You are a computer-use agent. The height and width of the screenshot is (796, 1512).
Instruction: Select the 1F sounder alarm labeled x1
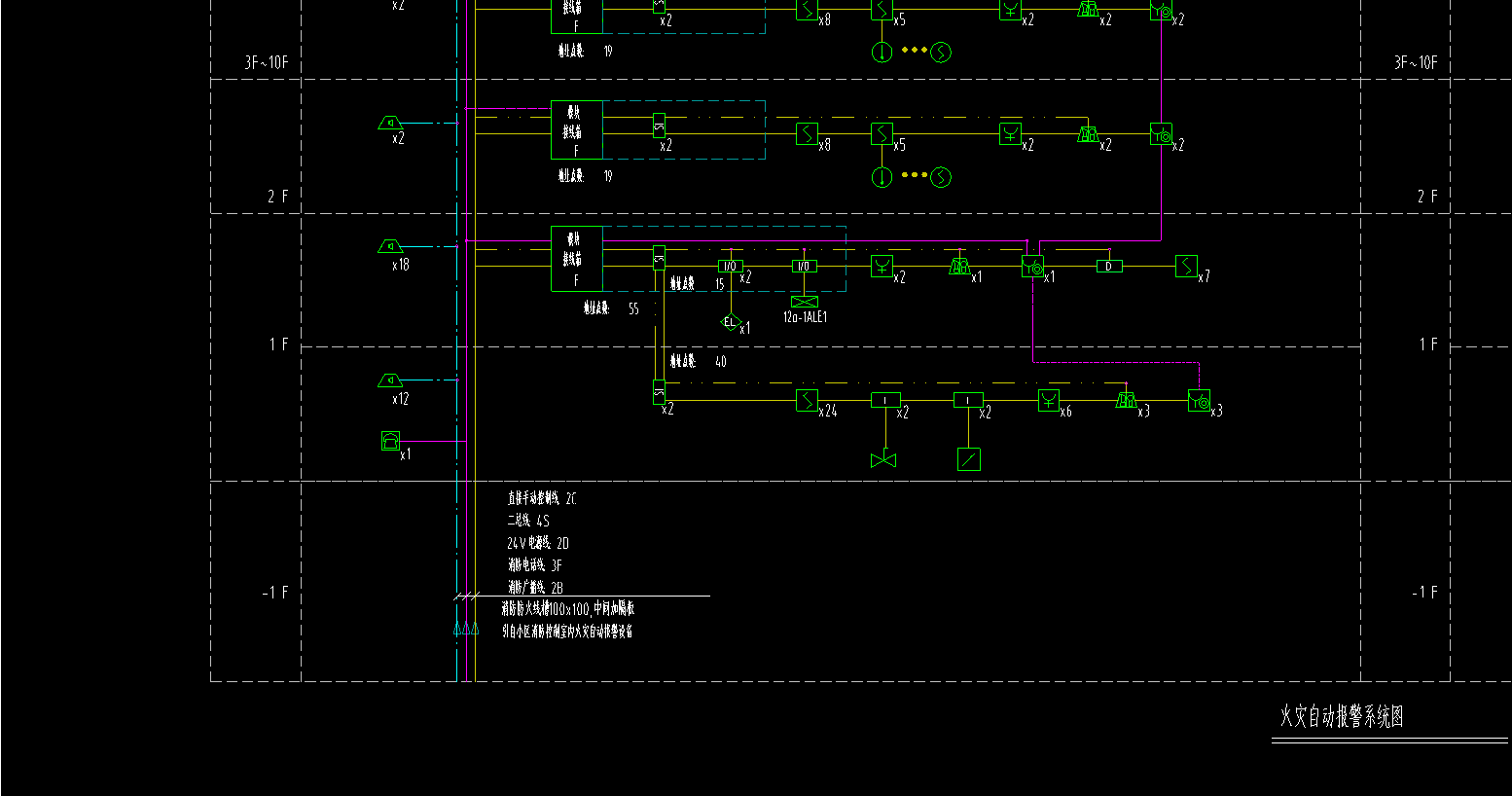coord(959,266)
